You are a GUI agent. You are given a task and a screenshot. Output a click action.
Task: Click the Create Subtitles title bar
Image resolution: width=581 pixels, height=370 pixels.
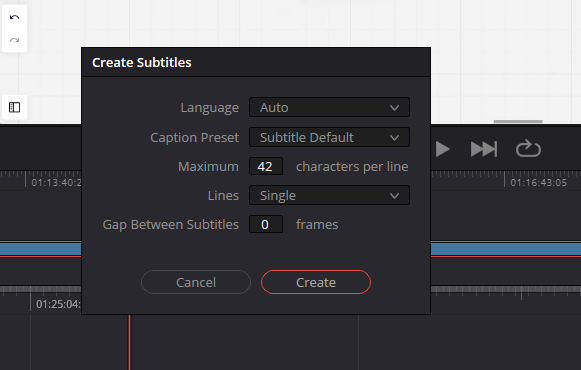pyautogui.click(x=256, y=63)
